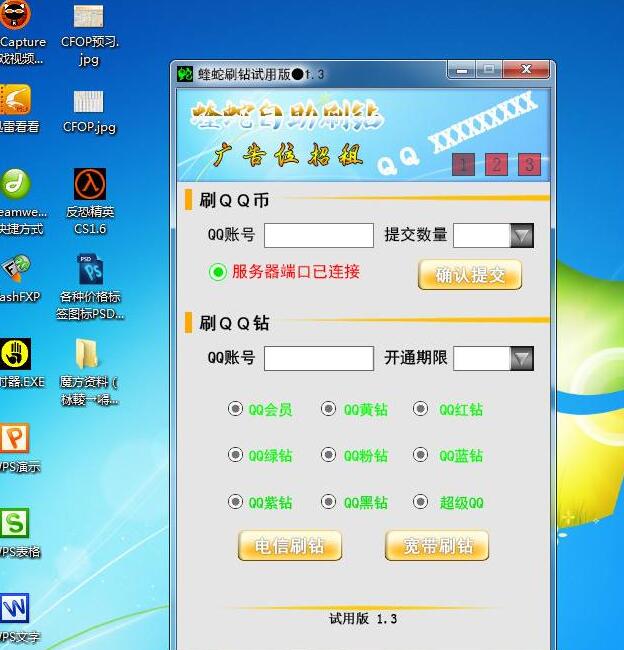This screenshot has width=624, height=650.
Task: Select the QQ会员 radio option
Action: 235,409
